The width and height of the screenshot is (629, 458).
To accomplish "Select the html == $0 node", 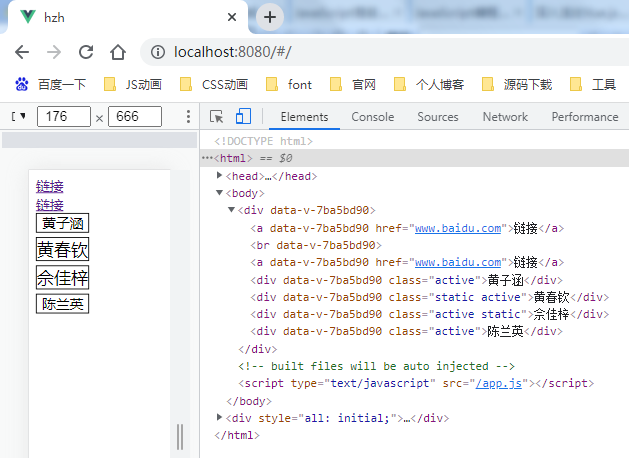I will (414, 158).
